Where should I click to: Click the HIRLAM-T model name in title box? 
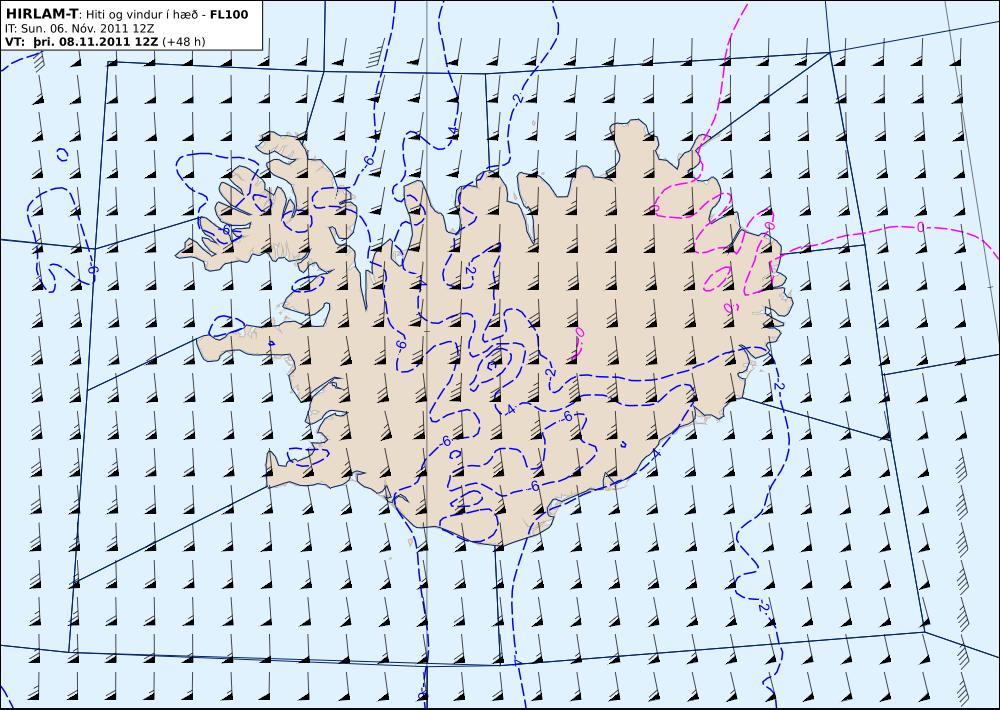(41, 14)
